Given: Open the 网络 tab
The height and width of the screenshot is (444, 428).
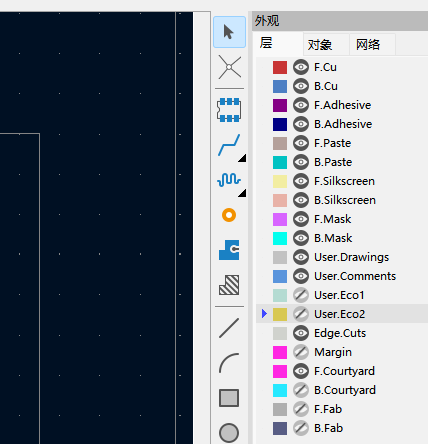Looking at the screenshot, I should [x=368, y=44].
